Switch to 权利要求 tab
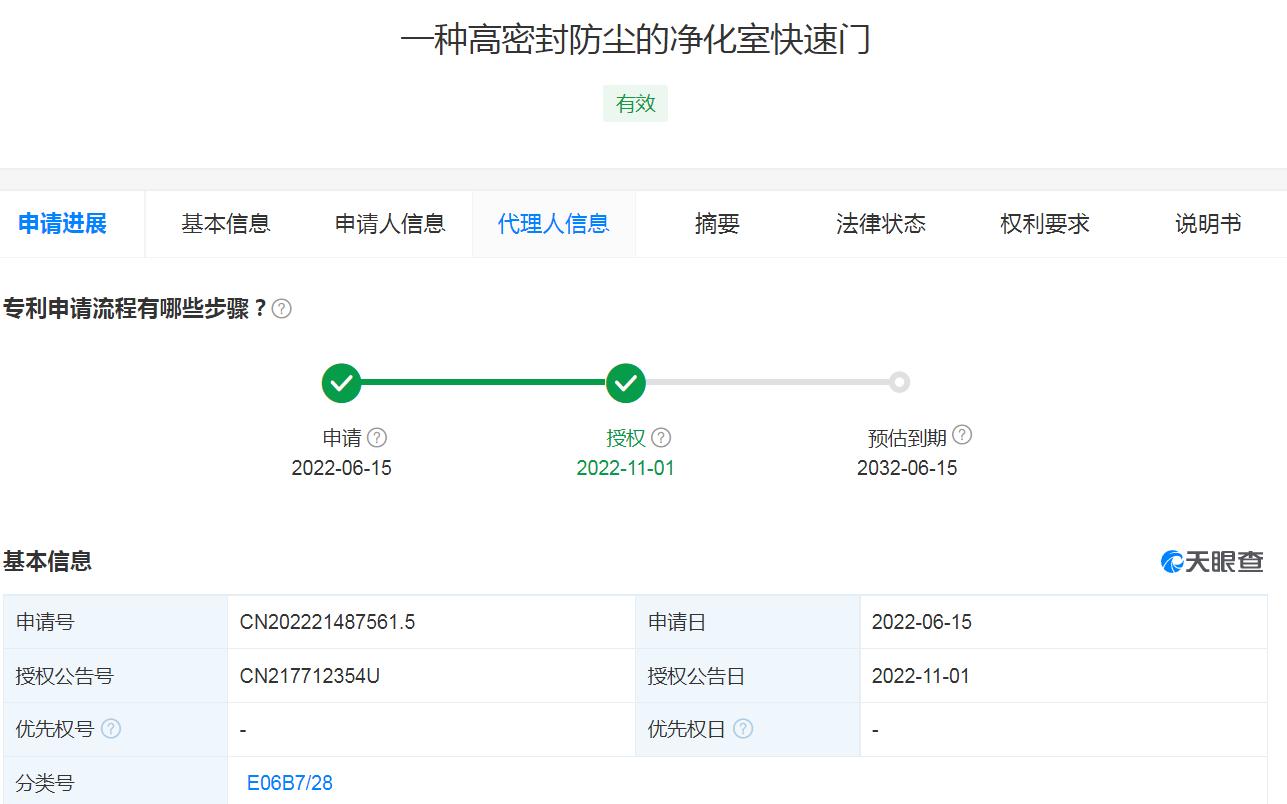Viewport: 1287px width, 804px height. [x=1045, y=224]
